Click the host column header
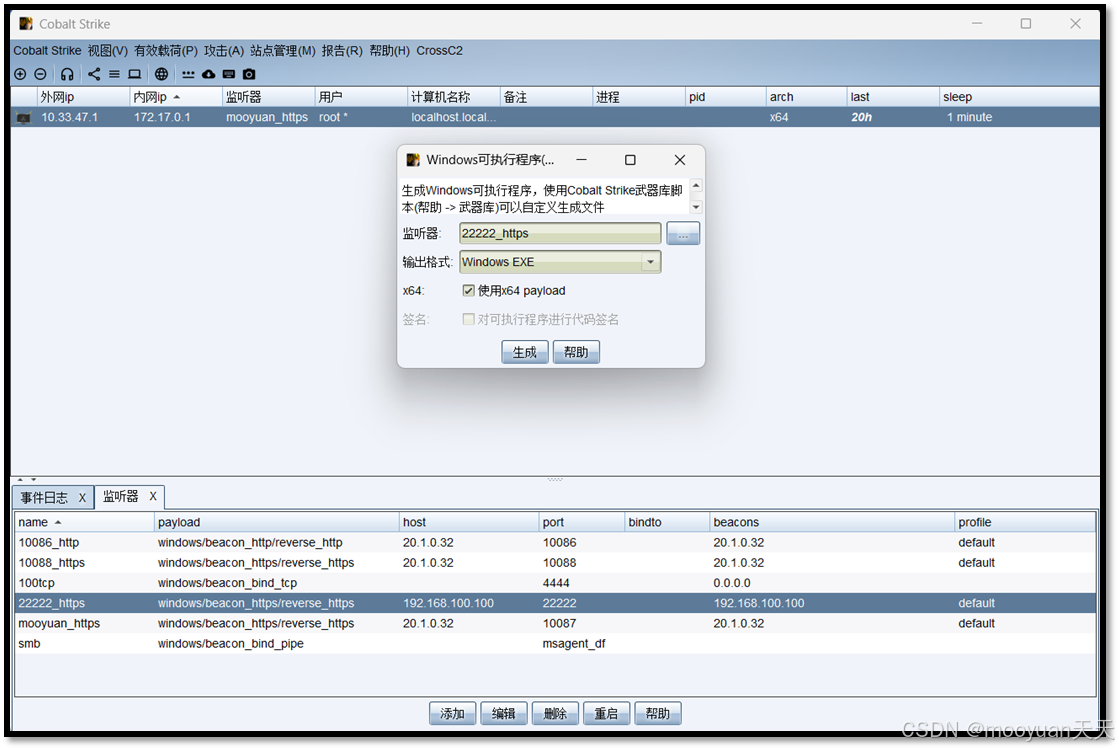 point(469,522)
